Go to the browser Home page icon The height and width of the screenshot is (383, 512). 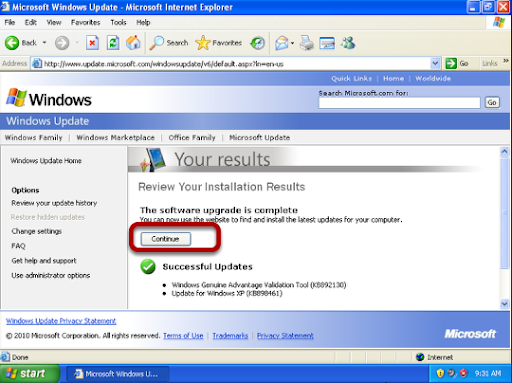(x=133, y=43)
